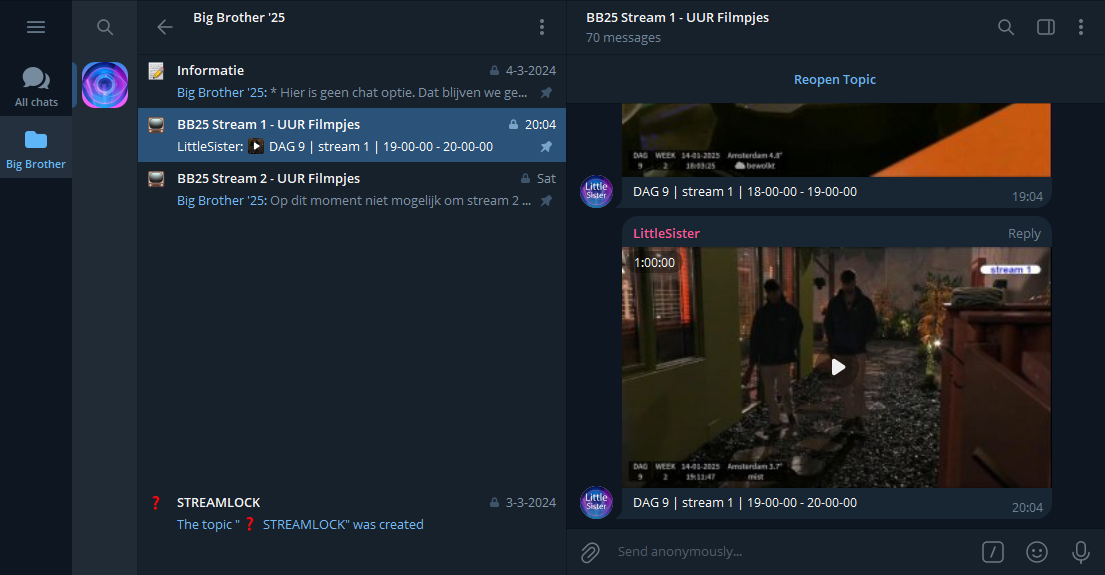
Task: Open the emoji picker
Action: tap(1037, 552)
